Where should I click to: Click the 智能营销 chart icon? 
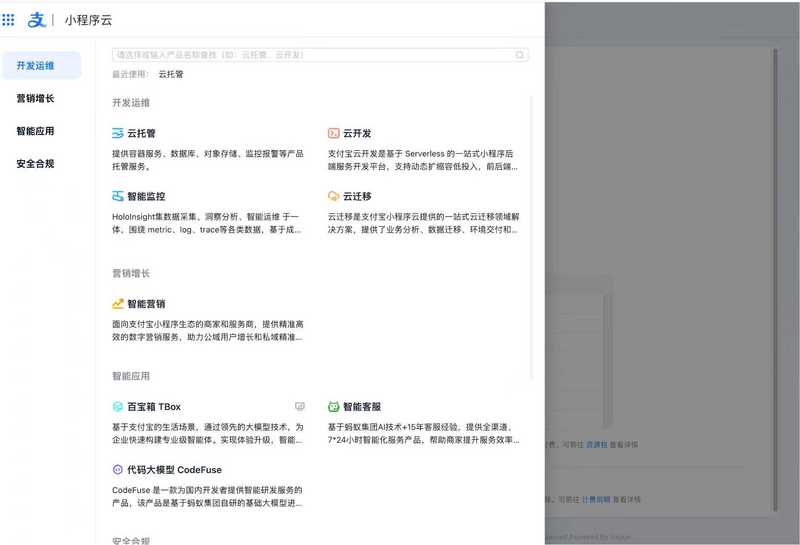tap(118, 304)
